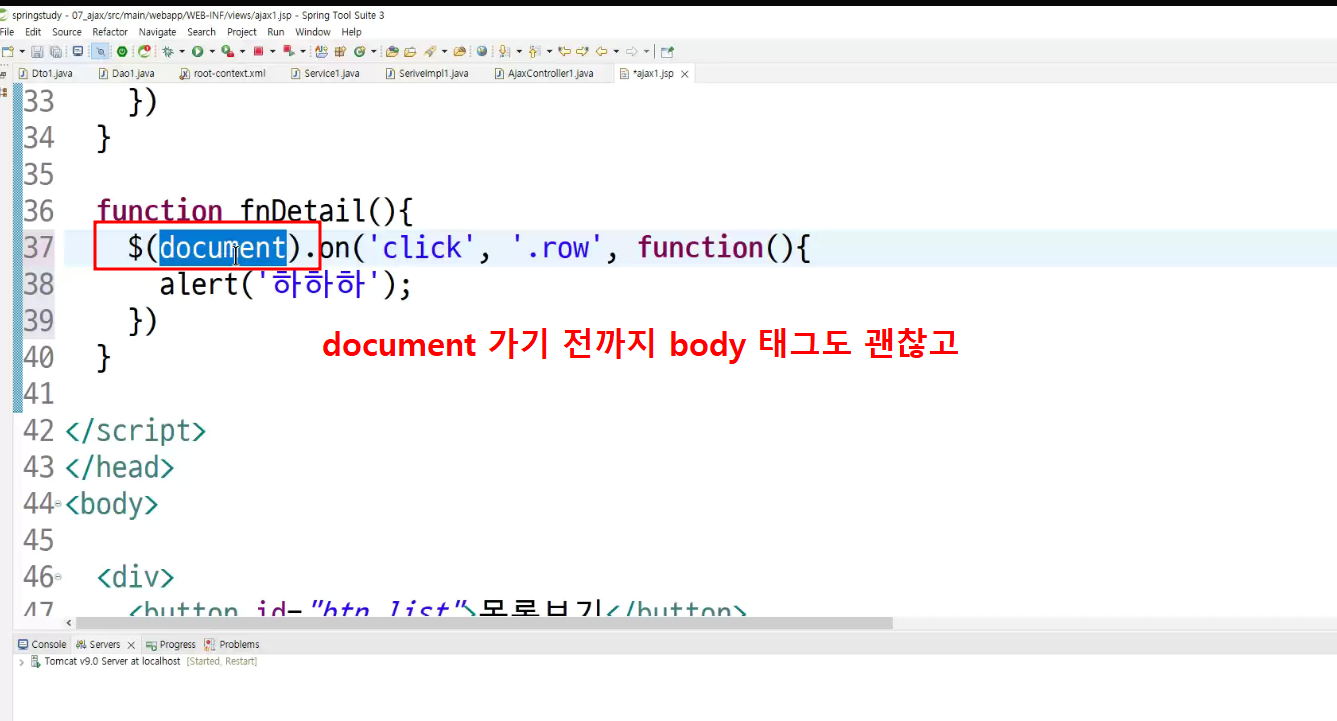Image resolution: width=1337 pixels, height=721 pixels.
Task: Close the ajax1.jsp editor tab
Action: point(686,73)
